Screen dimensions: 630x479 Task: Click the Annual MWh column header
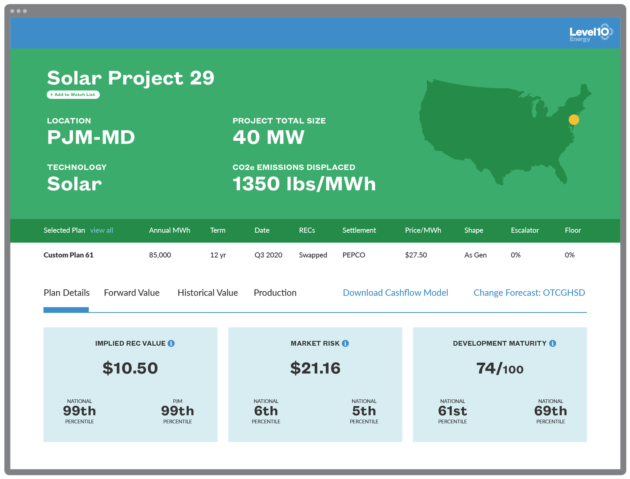pyautogui.click(x=170, y=230)
